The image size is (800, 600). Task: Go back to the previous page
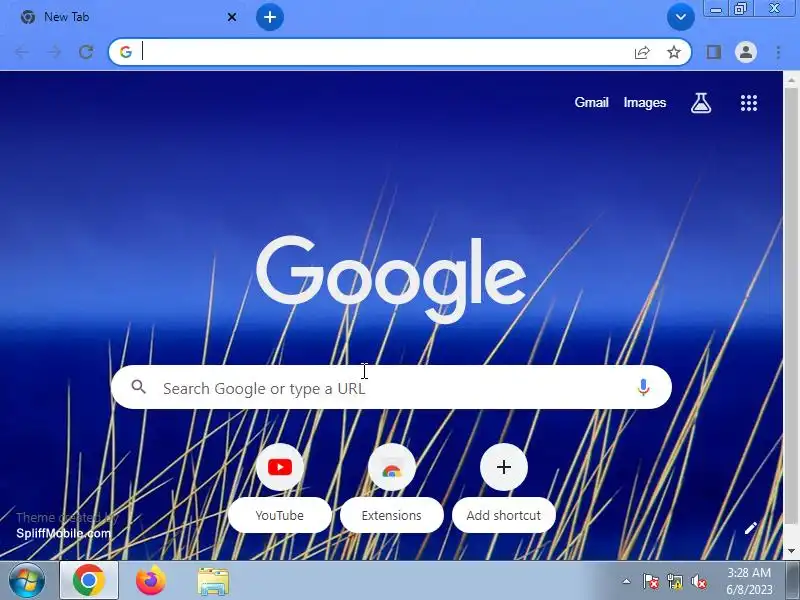click(x=22, y=52)
